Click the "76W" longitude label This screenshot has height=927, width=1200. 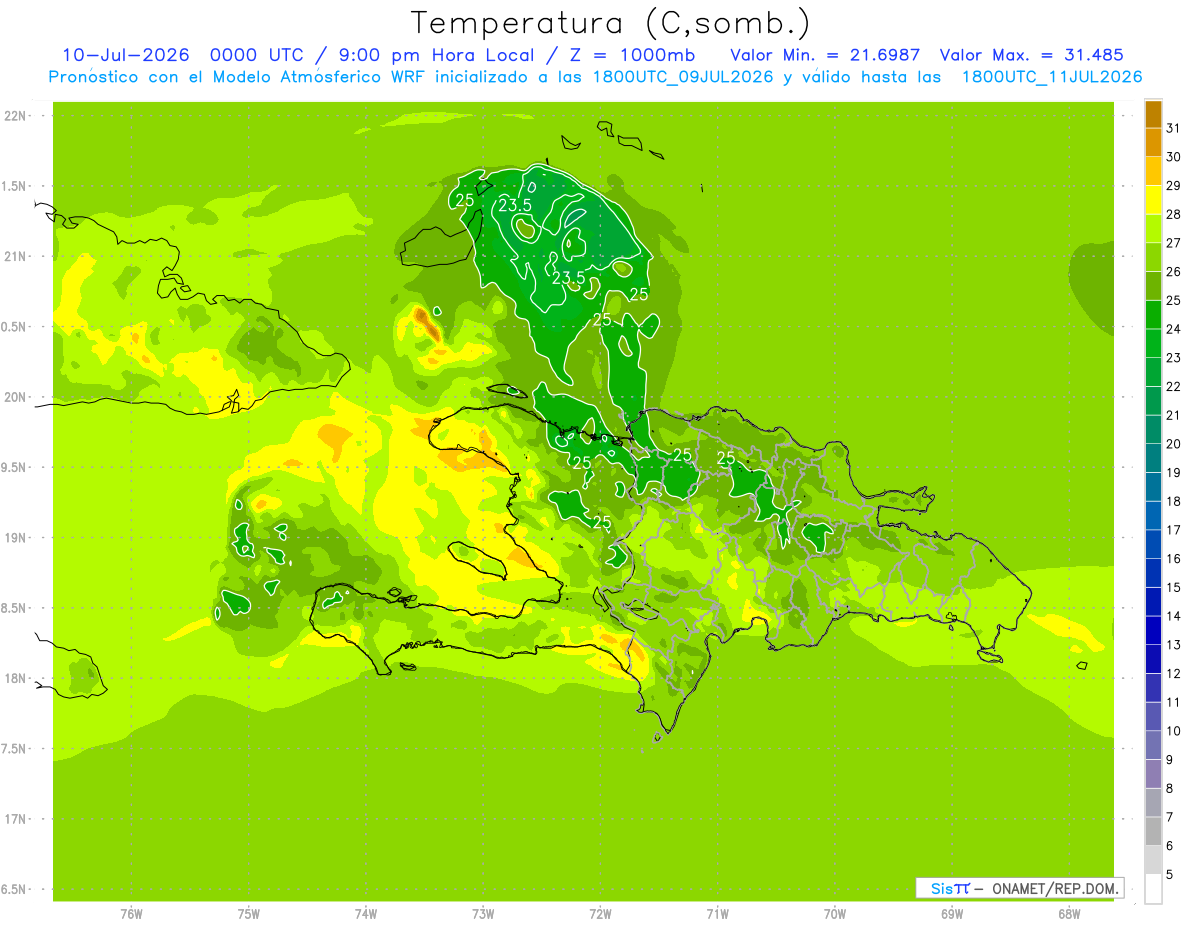coord(131,914)
